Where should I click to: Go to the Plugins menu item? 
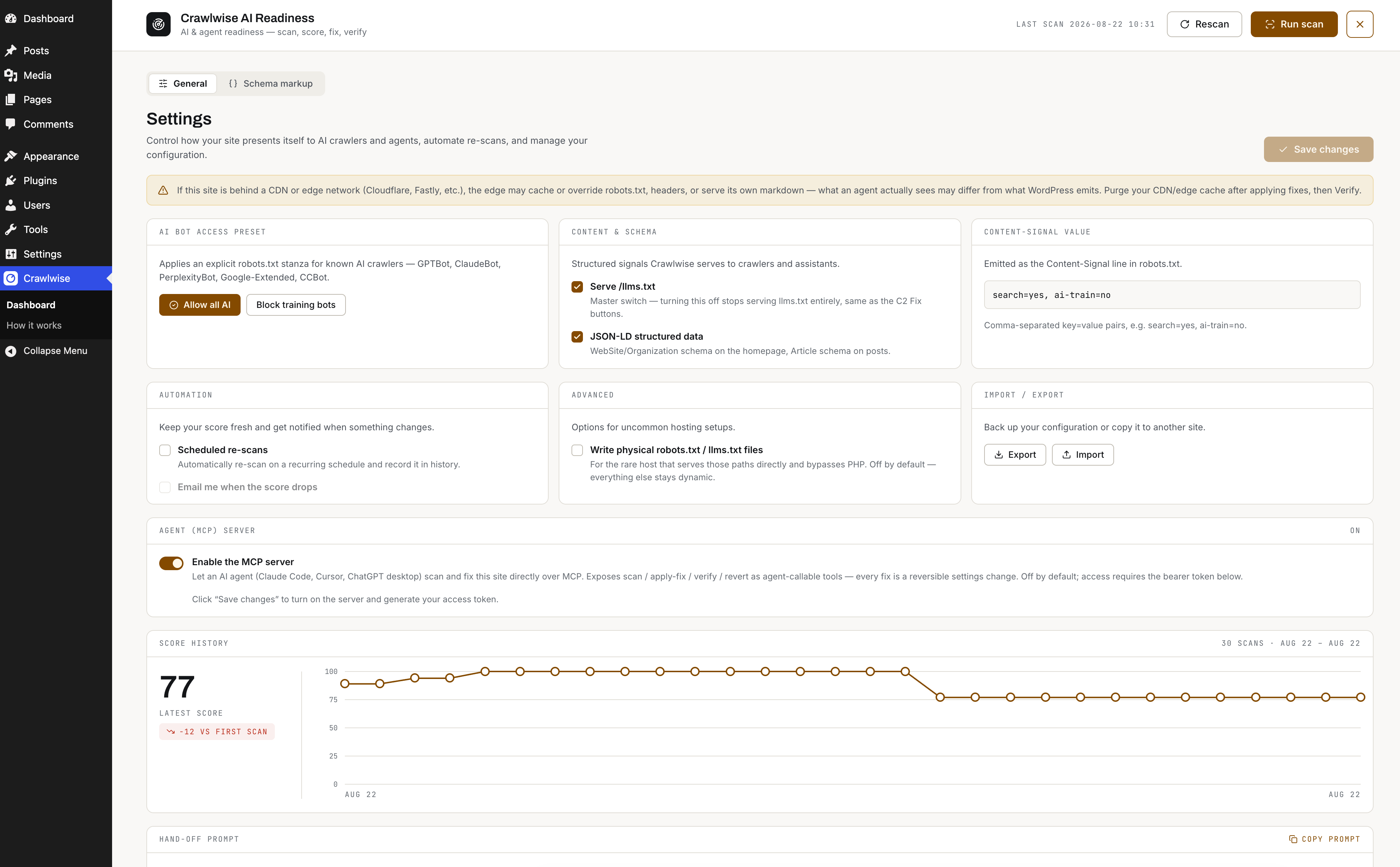56,181
